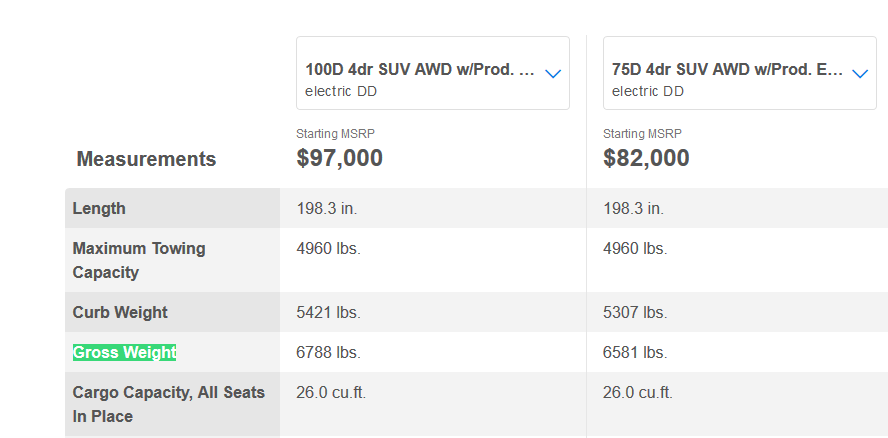The height and width of the screenshot is (438, 888).
Task: Click the 5421 lbs. curb weight value
Action: [328, 312]
